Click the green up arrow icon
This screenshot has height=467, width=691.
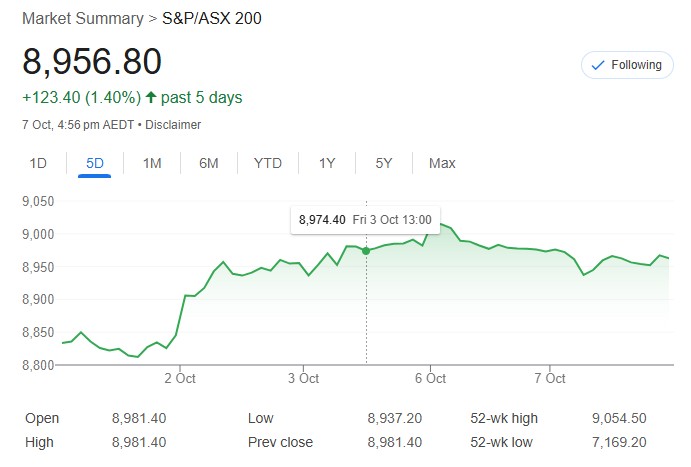(x=150, y=98)
